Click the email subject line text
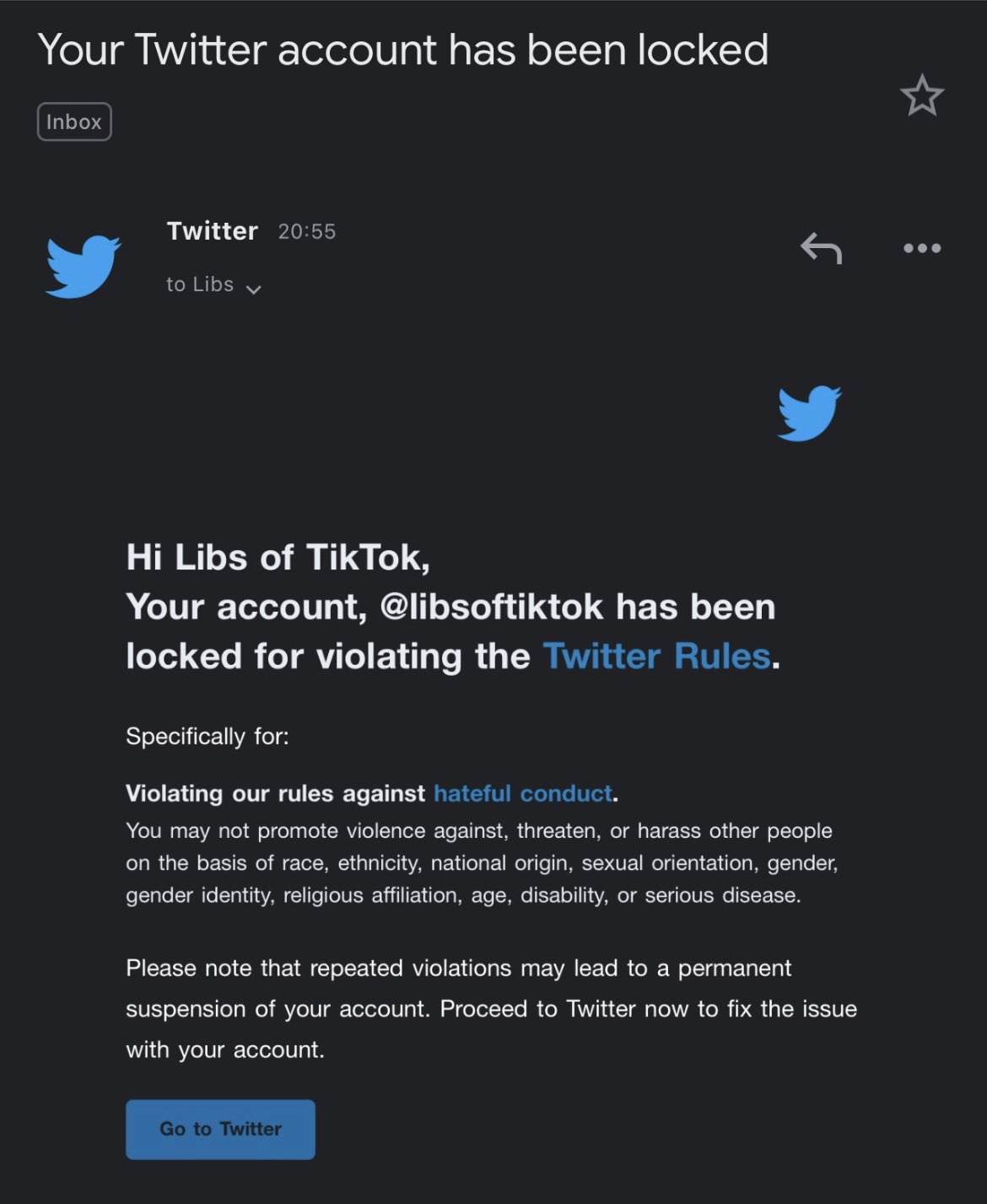 405,50
